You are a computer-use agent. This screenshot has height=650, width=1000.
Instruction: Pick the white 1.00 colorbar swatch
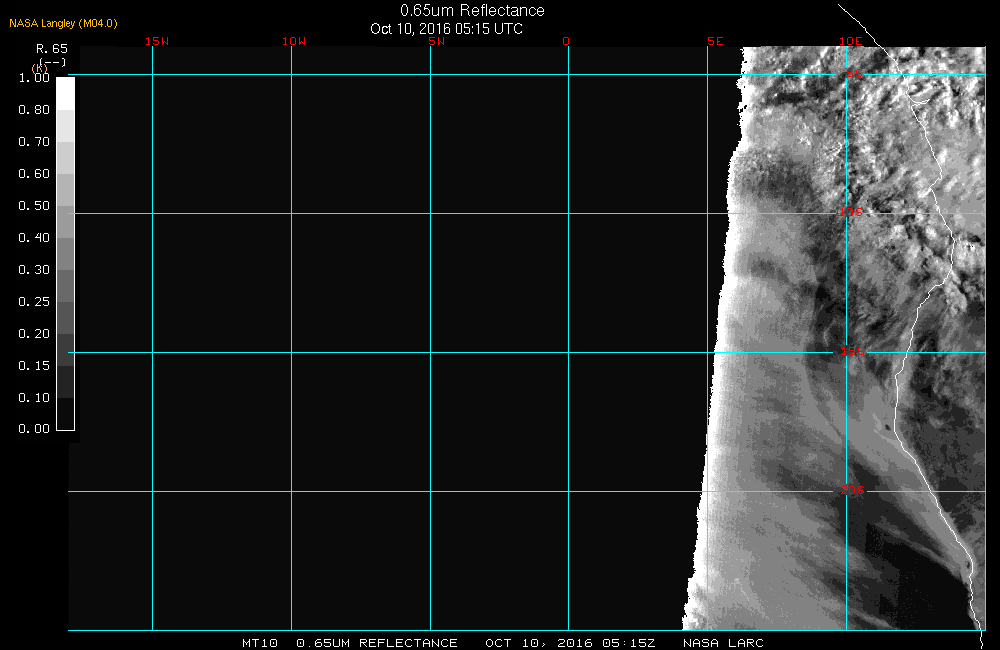(x=65, y=92)
